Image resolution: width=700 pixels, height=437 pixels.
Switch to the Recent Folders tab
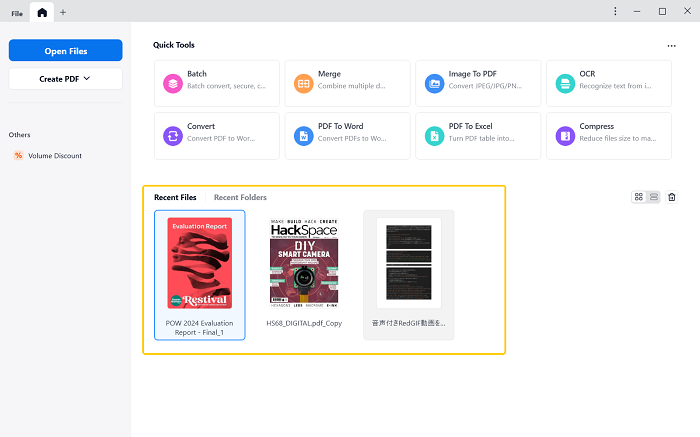(240, 197)
